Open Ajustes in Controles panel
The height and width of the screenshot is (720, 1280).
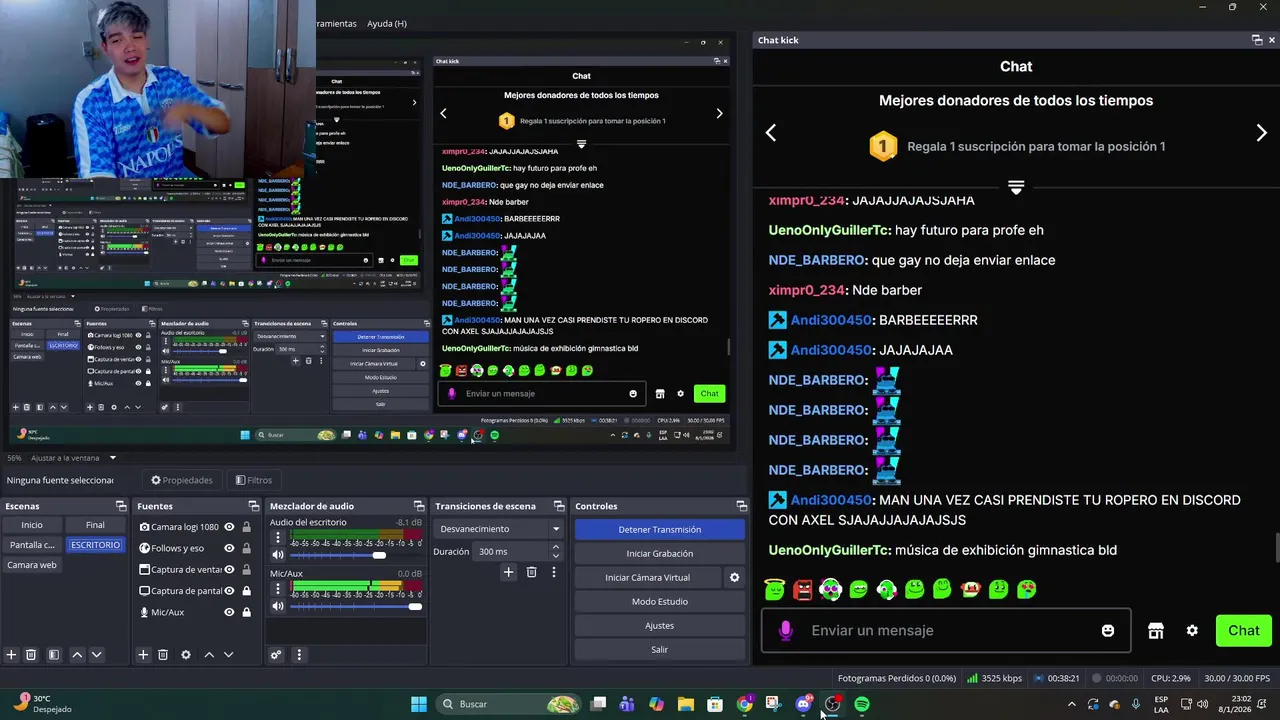pyautogui.click(x=660, y=625)
